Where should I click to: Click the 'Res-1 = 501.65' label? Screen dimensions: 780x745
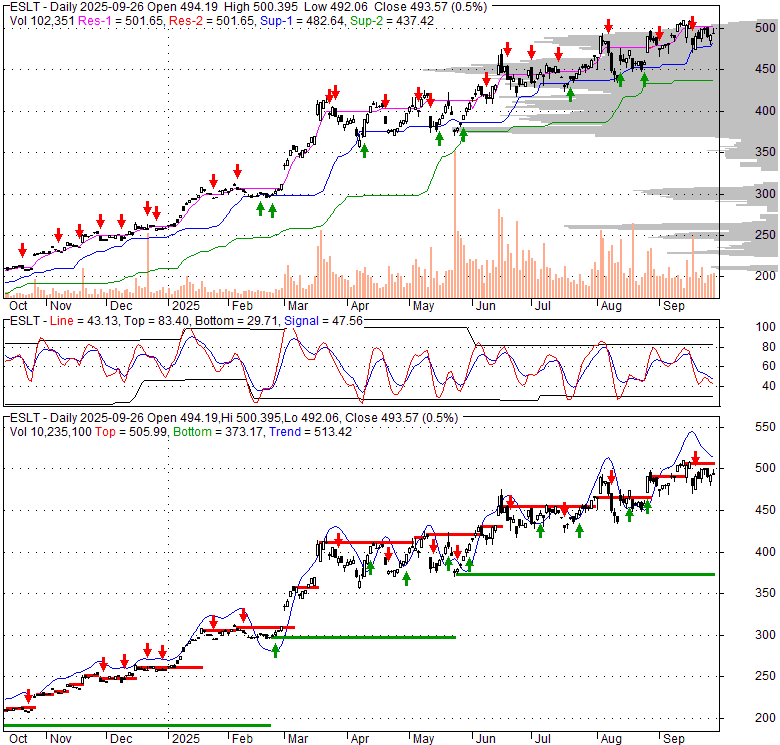point(121,21)
